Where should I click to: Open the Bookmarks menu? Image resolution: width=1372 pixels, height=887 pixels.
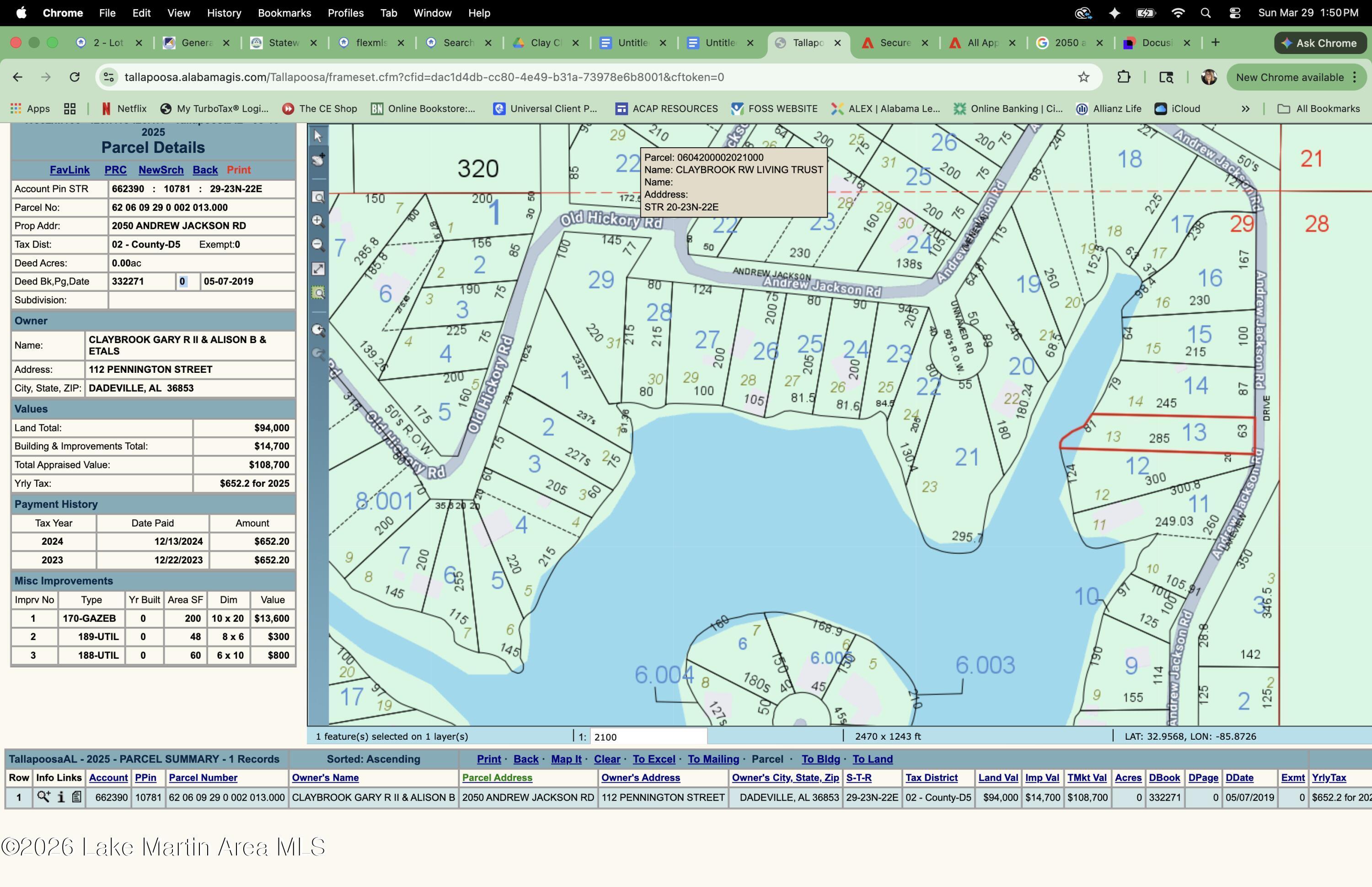tap(284, 13)
